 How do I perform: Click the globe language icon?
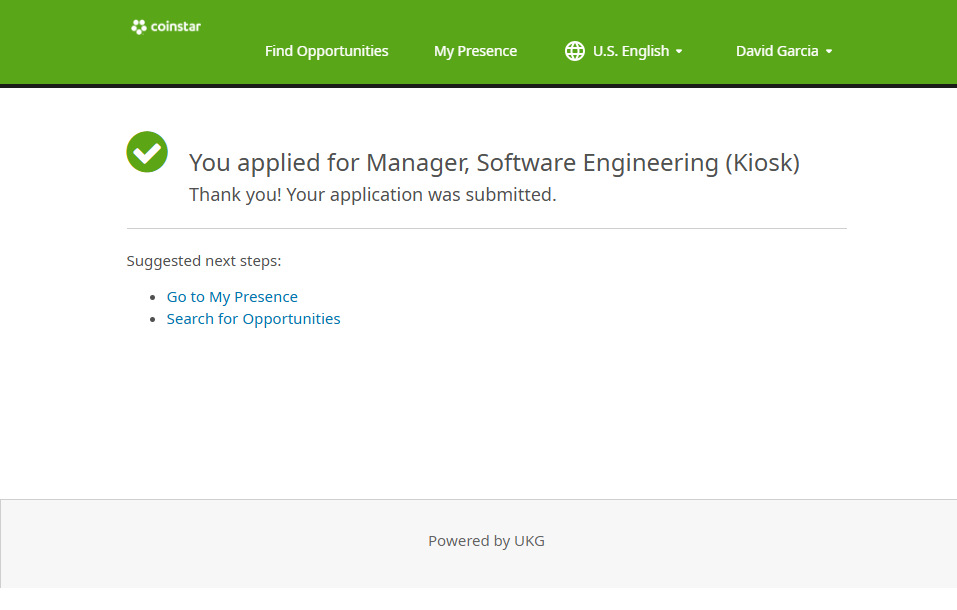pos(575,51)
